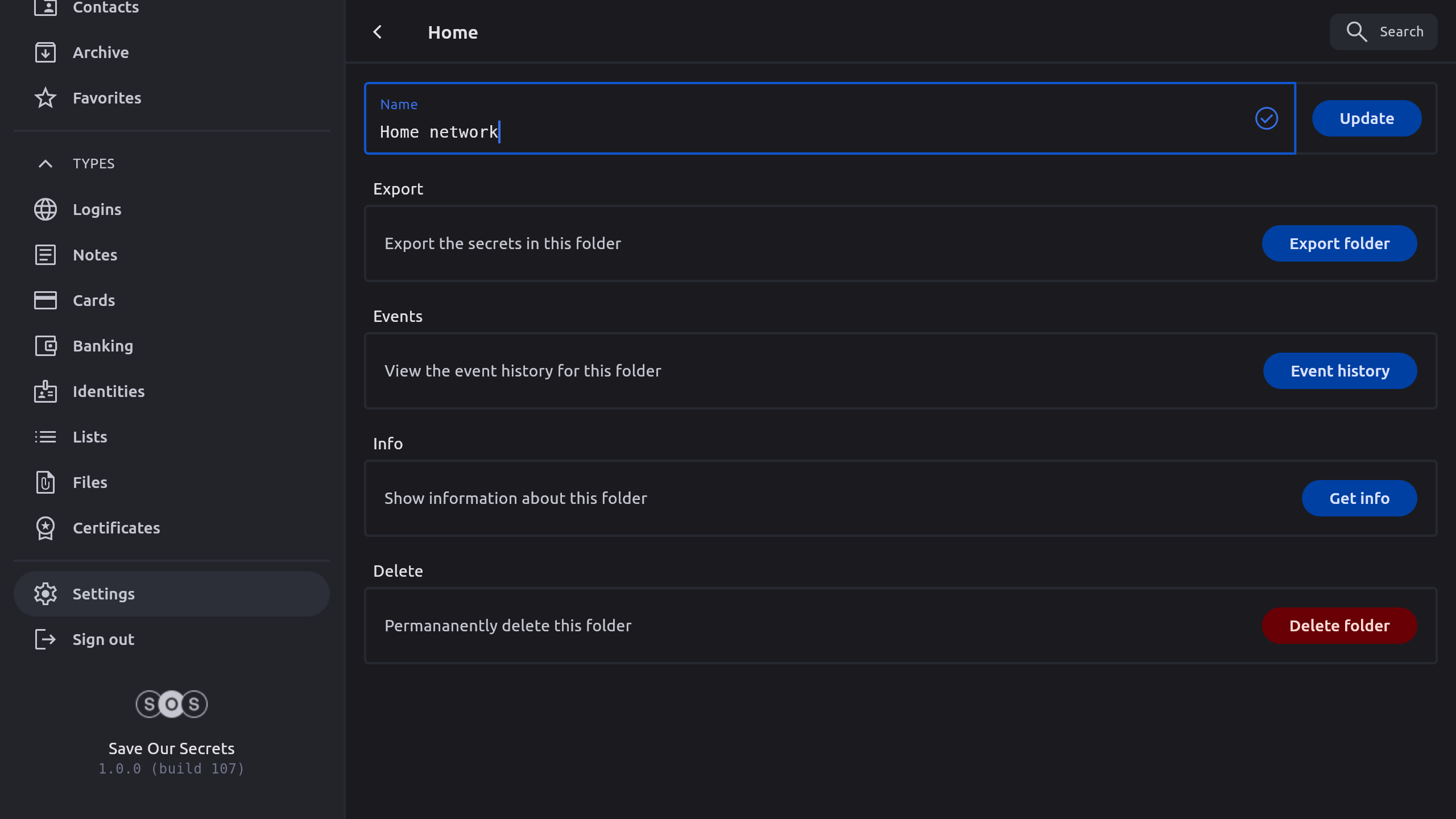Click the Sign out arrow icon
The width and height of the screenshot is (1456, 819).
45,639
